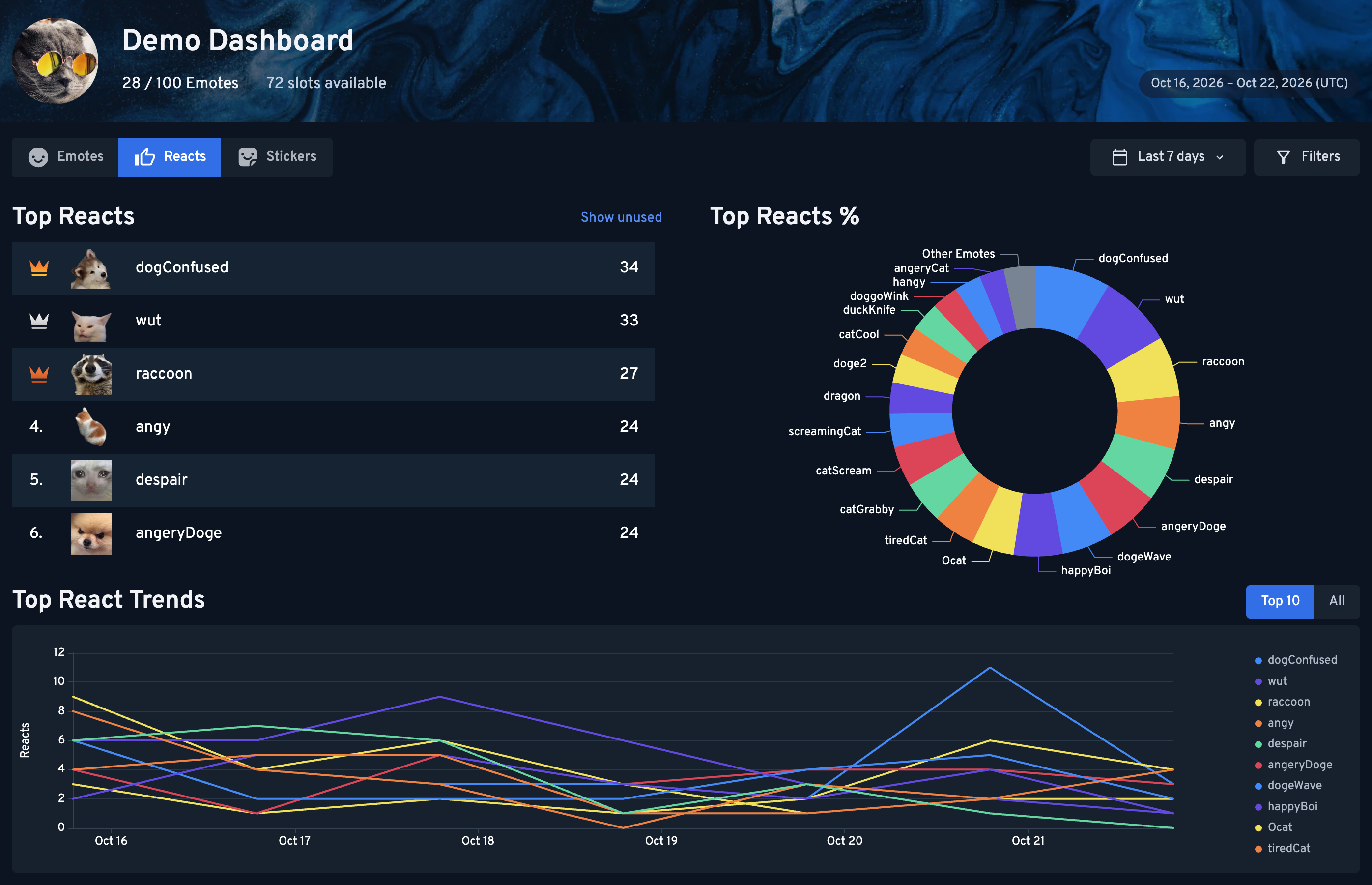
Task: Click the gray Other Emotes donut slice
Action: pyautogui.click(x=1021, y=297)
